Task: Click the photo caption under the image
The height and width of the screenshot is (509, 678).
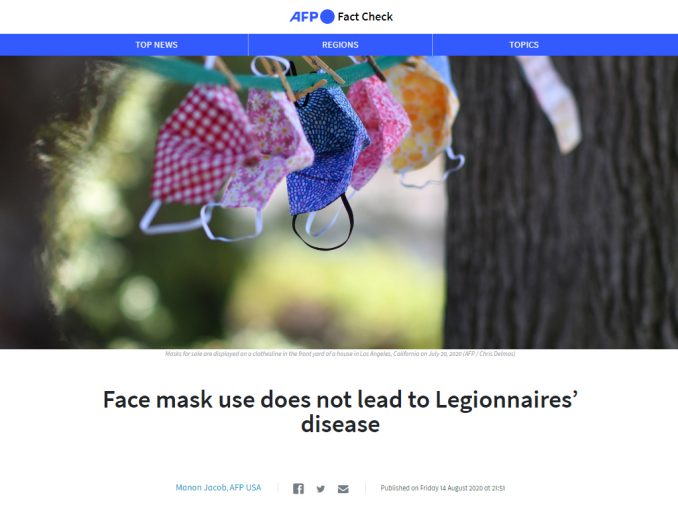Action: 340,354
